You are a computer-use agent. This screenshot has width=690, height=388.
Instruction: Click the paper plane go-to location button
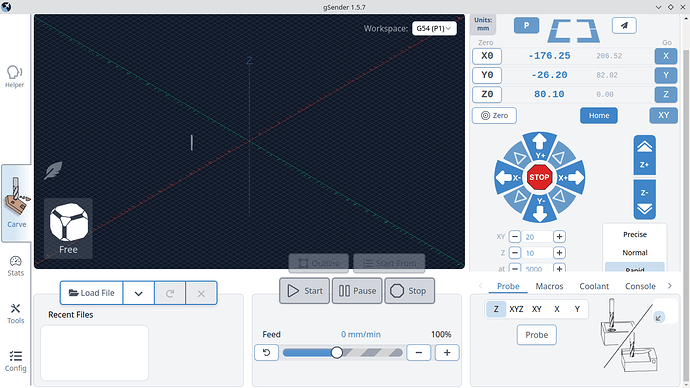pos(624,26)
